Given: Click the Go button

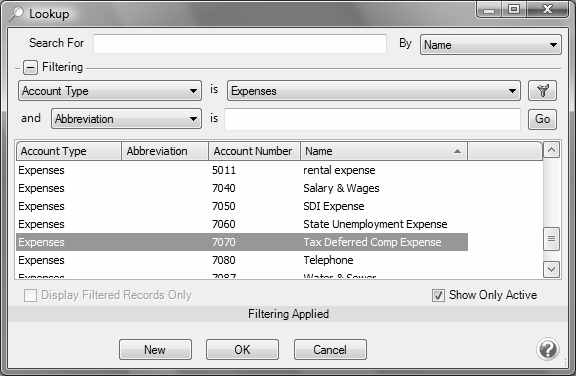Looking at the screenshot, I should click(x=542, y=119).
